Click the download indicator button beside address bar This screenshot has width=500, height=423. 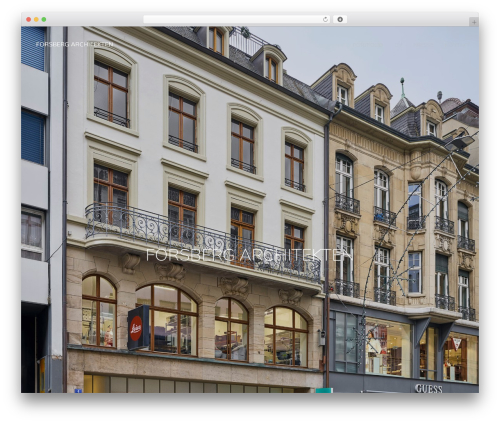click(340, 19)
